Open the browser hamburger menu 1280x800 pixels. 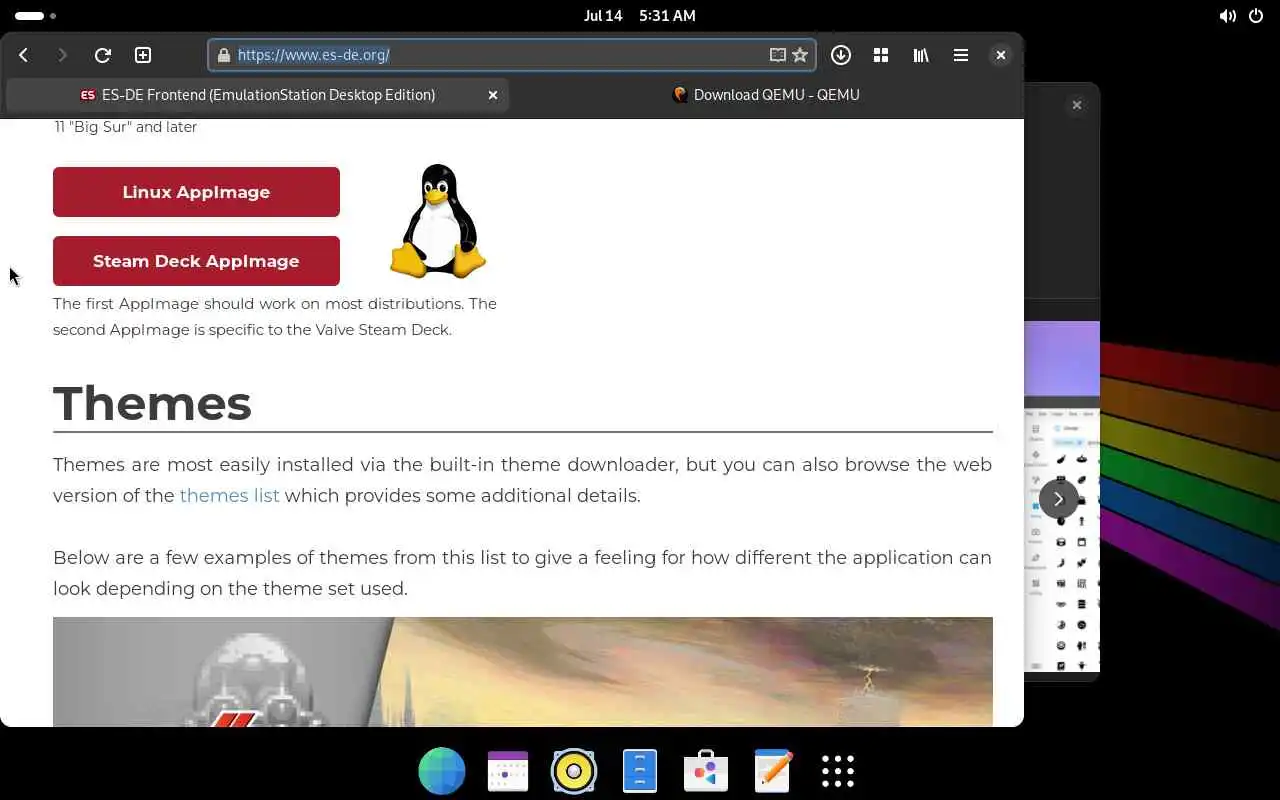(961, 55)
